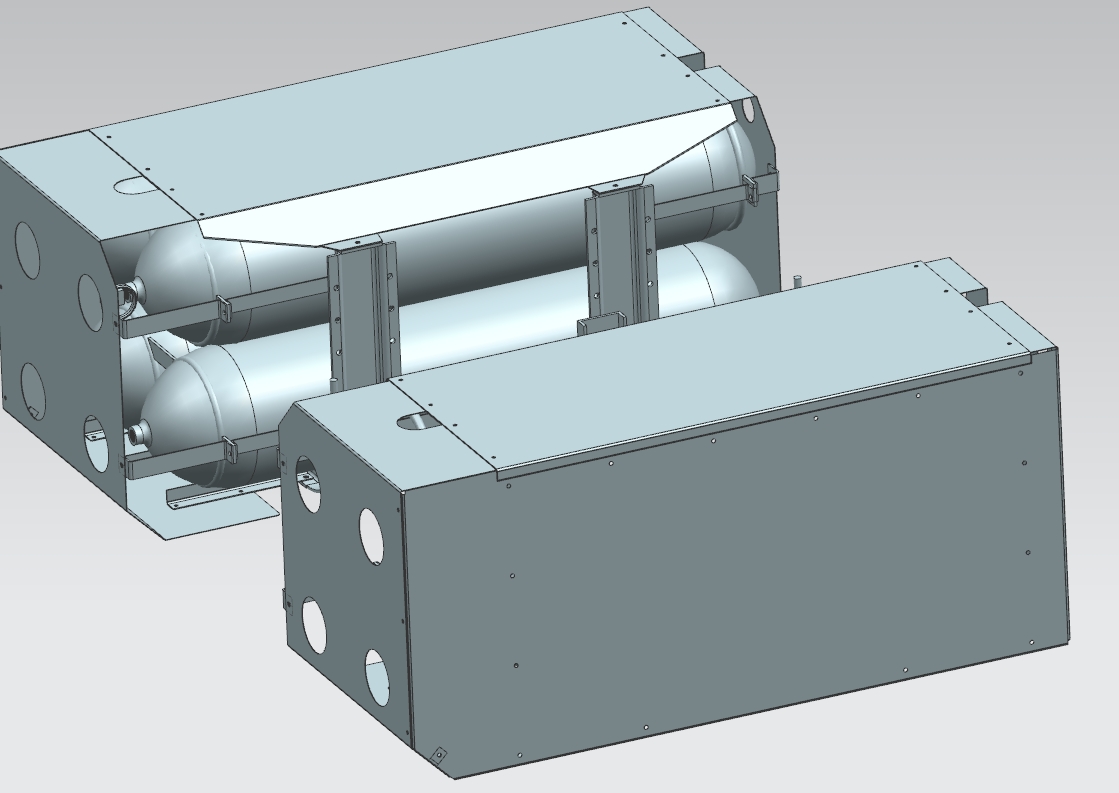Click the oval slot on rear enclosure top

pos(130,185)
